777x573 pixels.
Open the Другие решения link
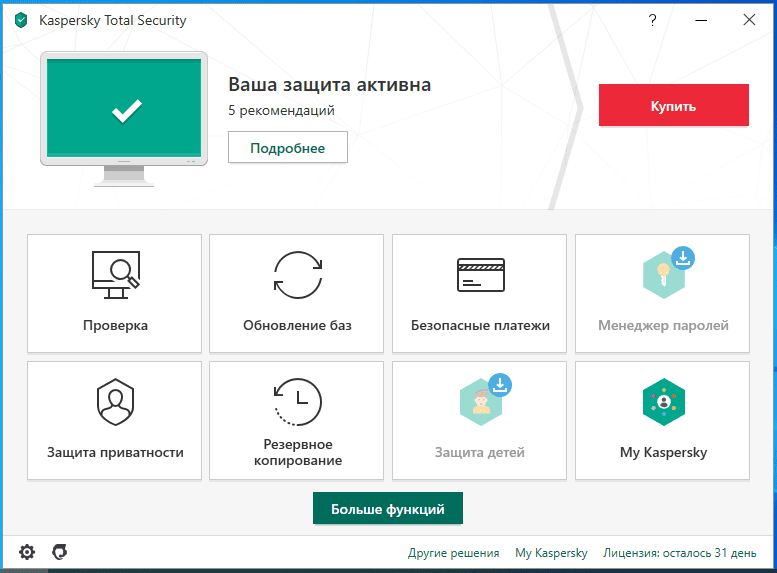(453, 553)
